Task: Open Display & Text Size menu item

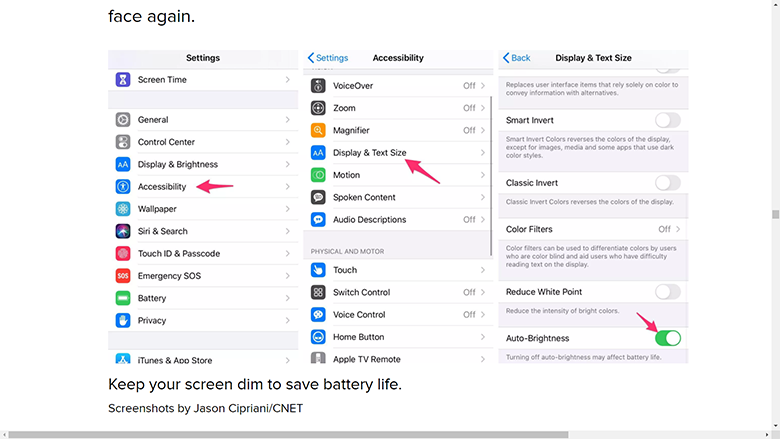Action: coord(370,153)
